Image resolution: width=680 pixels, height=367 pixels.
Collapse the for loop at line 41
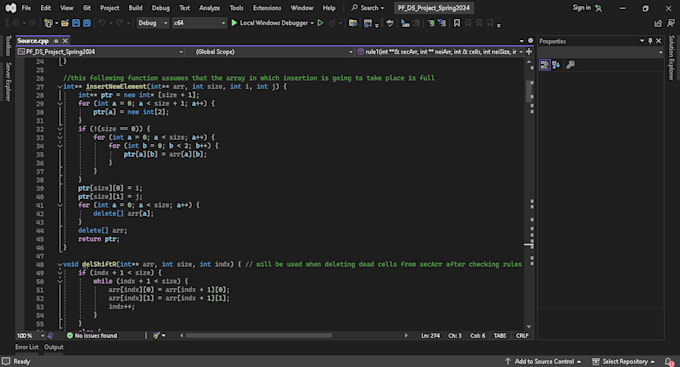(60, 205)
